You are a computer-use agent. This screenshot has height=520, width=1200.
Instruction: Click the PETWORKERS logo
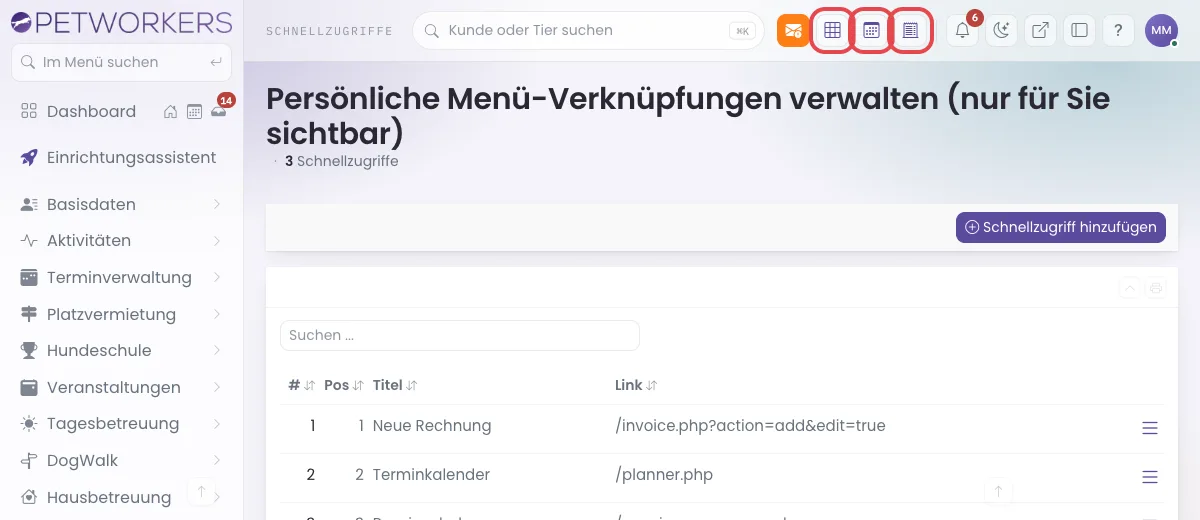tap(120, 21)
